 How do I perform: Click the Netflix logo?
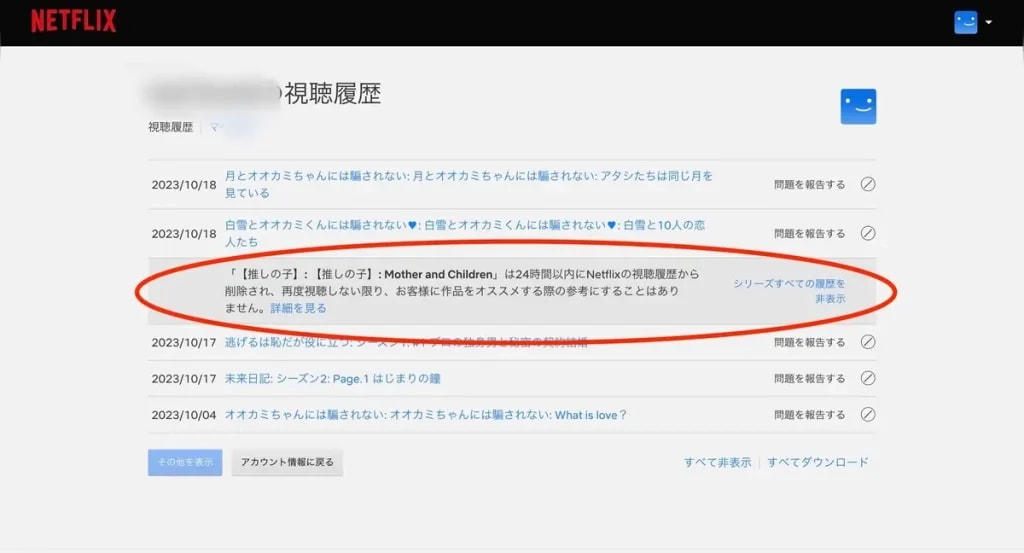pyautogui.click(x=73, y=21)
